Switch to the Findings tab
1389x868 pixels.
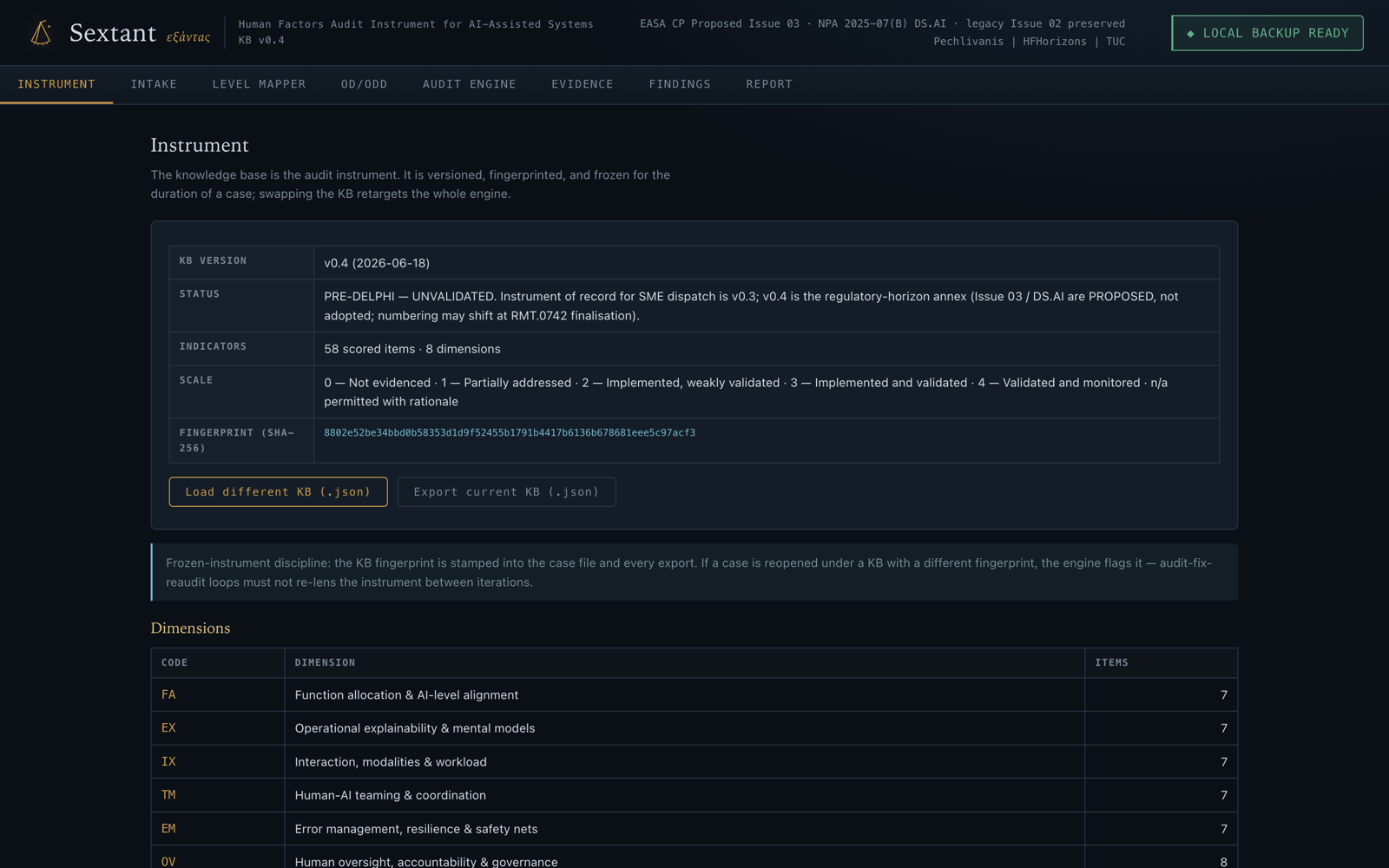click(680, 84)
